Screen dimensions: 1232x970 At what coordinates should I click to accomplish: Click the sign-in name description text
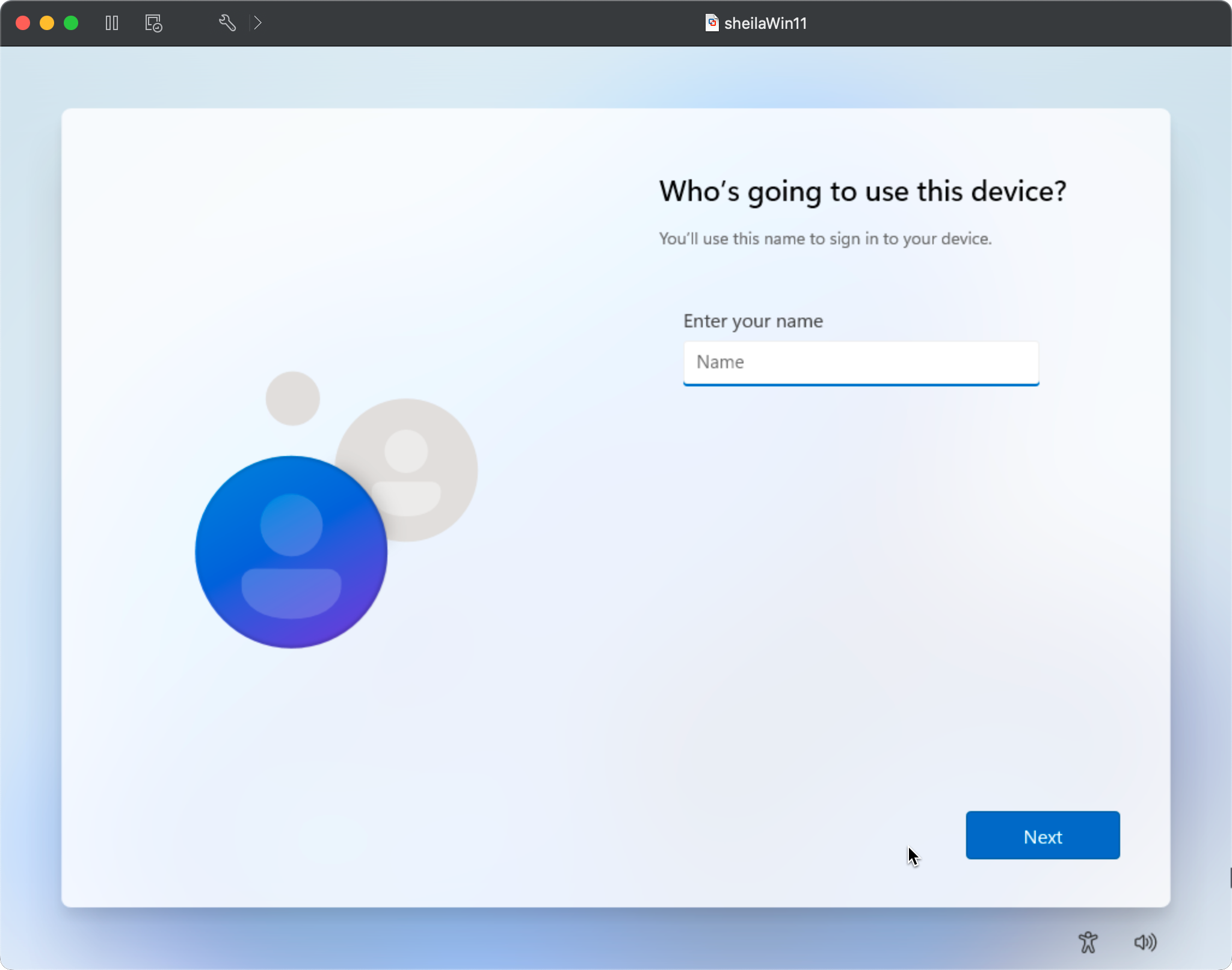(x=825, y=239)
